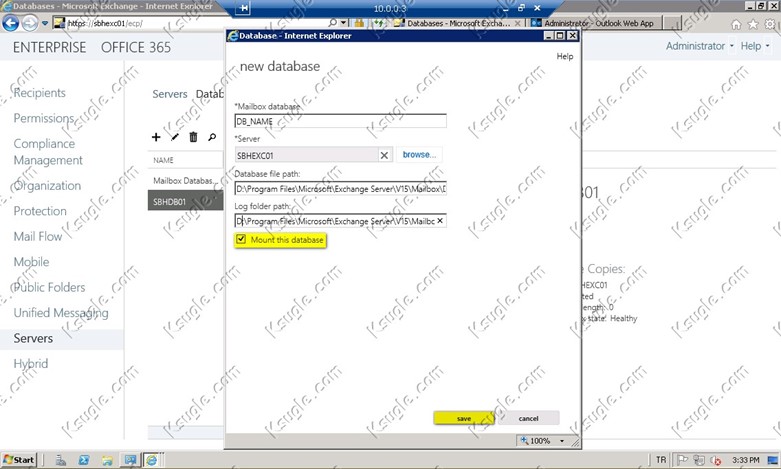
Task: Select Permissions in the left navigation
Action: pyautogui.click(x=44, y=118)
